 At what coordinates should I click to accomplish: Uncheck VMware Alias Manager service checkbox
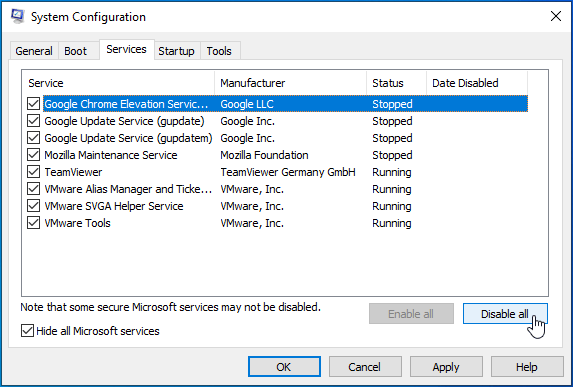click(34, 189)
